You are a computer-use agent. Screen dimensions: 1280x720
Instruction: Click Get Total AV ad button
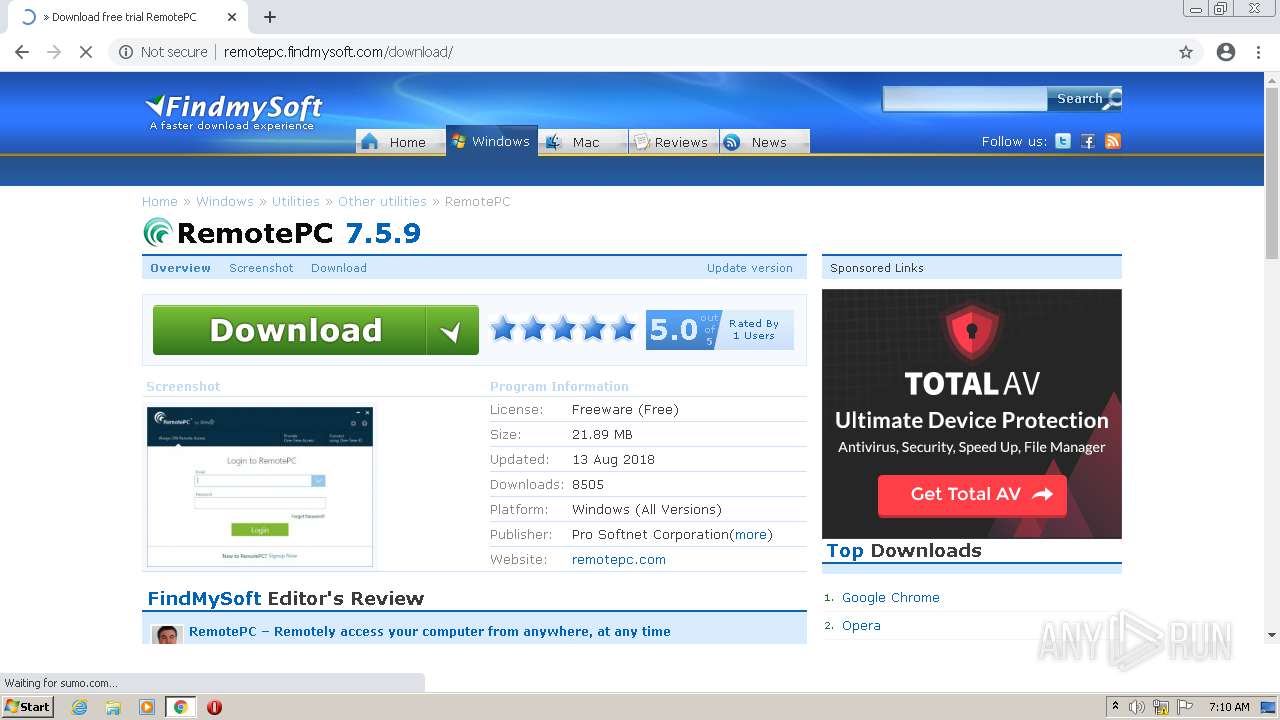tap(972, 494)
